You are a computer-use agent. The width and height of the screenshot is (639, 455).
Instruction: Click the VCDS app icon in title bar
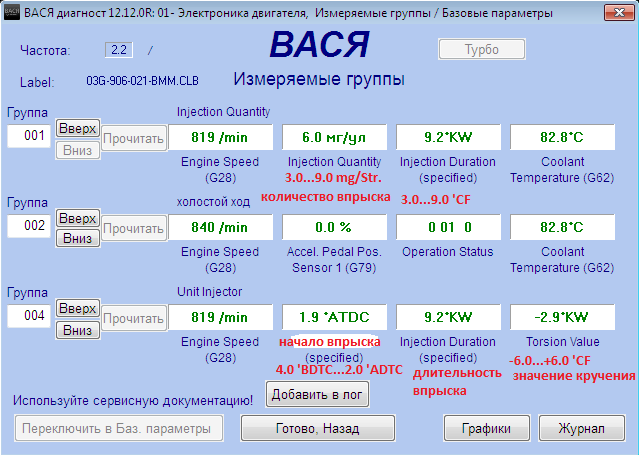(x=12, y=11)
